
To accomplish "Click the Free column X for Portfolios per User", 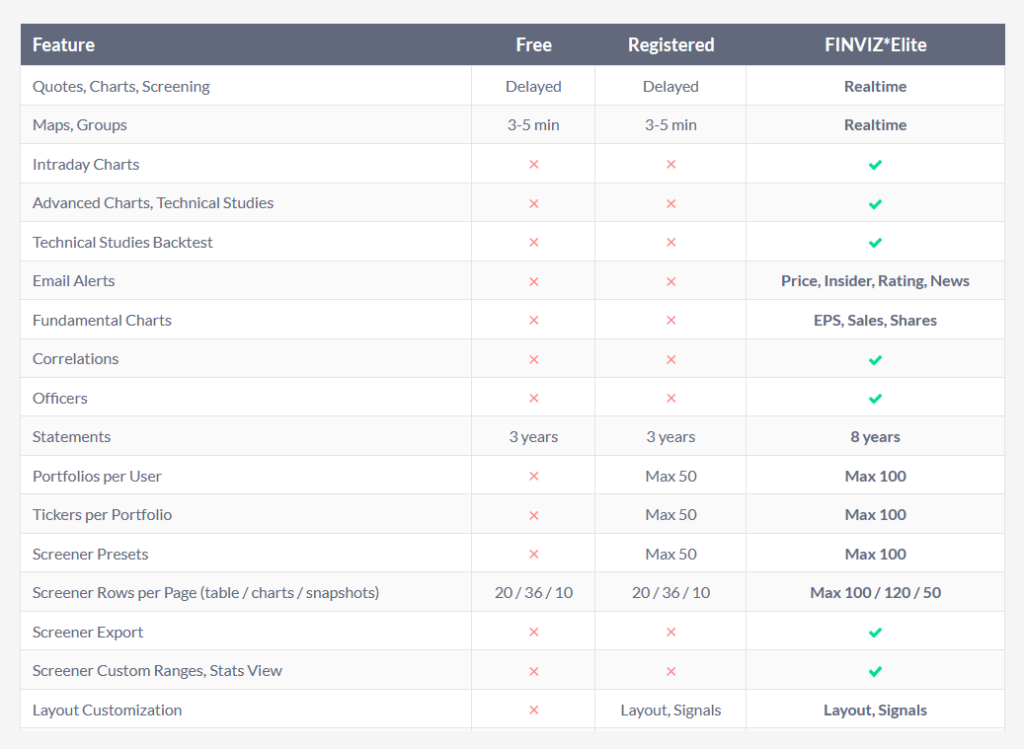I will point(533,476).
